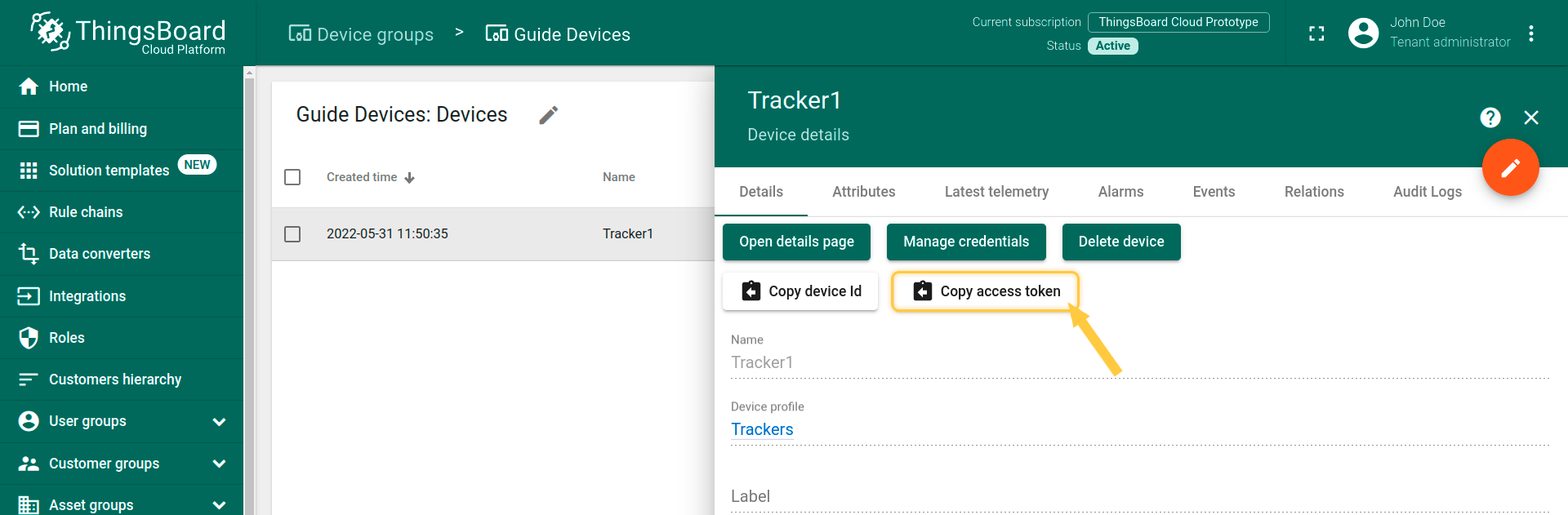This screenshot has height=515, width=1568.
Task: Sort by Created time arrow
Action: (x=410, y=178)
